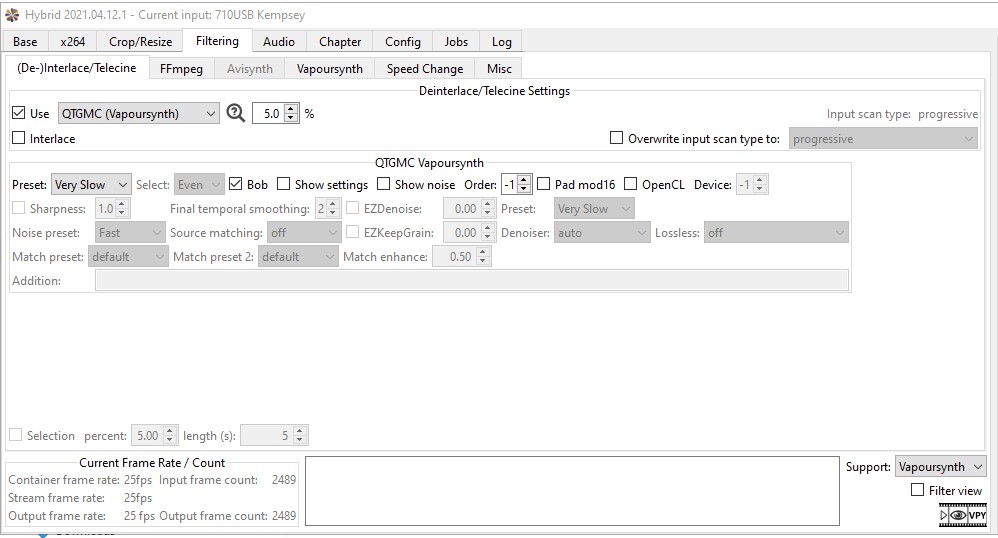Click the Final temporal smoothing spinbox
The height and width of the screenshot is (538, 998).
pos(327,209)
